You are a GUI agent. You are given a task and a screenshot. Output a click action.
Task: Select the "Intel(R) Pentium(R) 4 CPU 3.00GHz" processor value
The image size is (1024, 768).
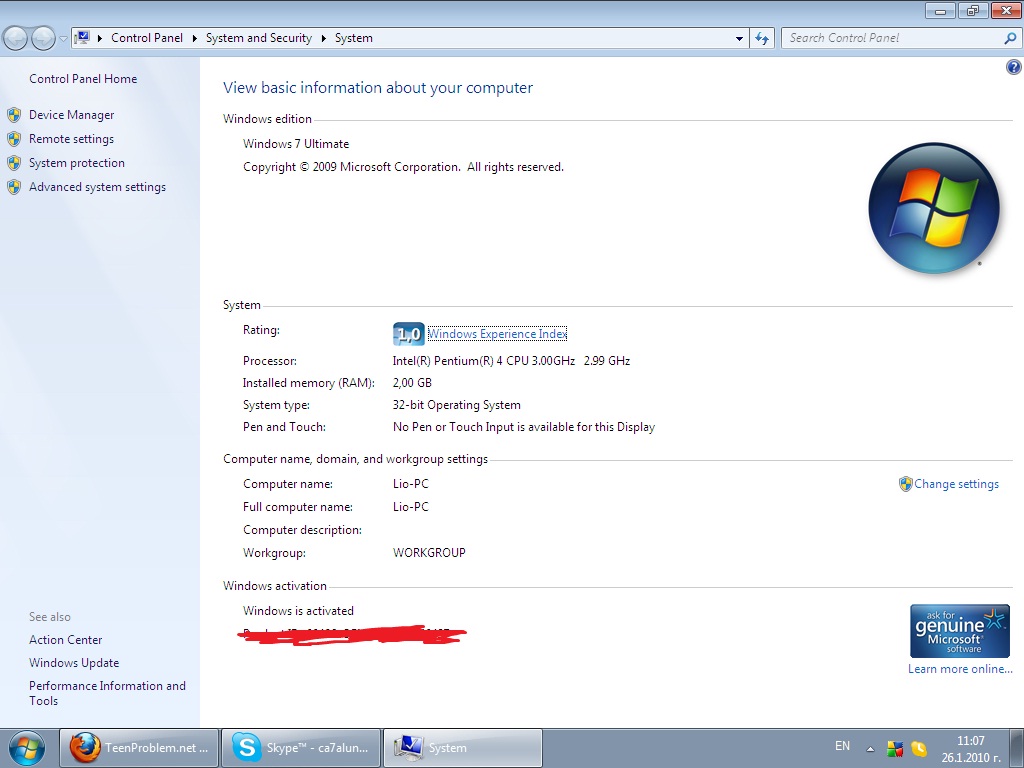(x=484, y=360)
